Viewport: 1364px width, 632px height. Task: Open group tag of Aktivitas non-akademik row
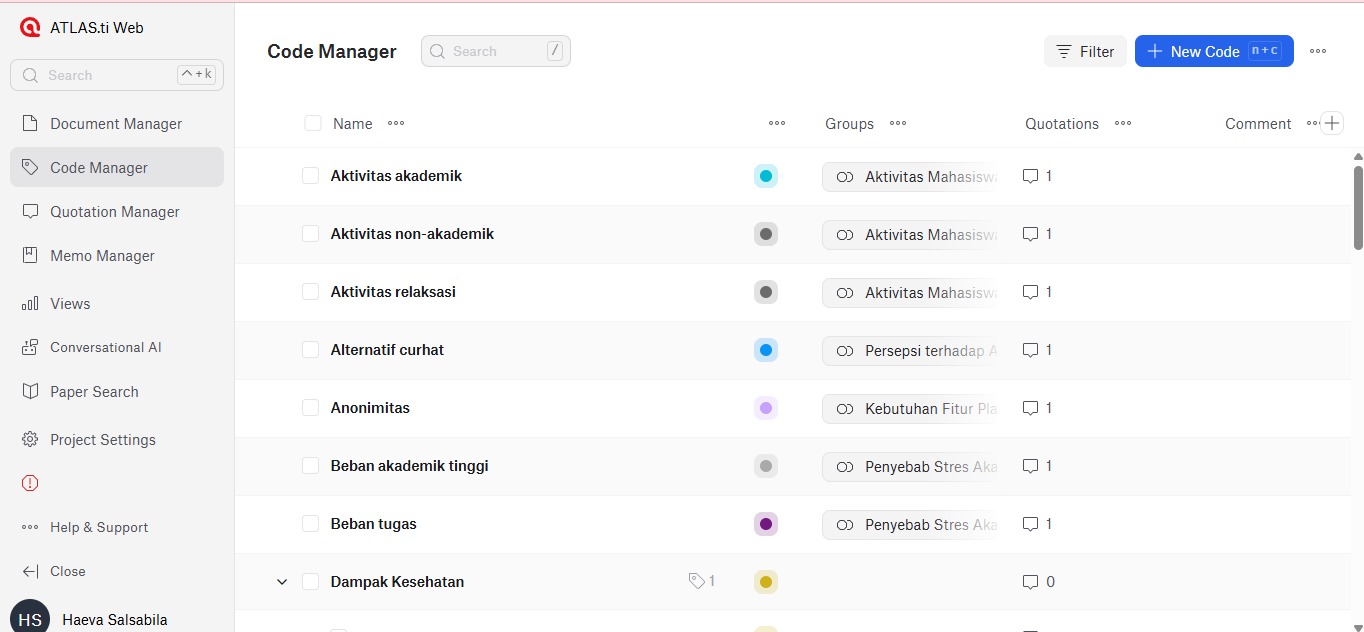pyautogui.click(x=910, y=235)
